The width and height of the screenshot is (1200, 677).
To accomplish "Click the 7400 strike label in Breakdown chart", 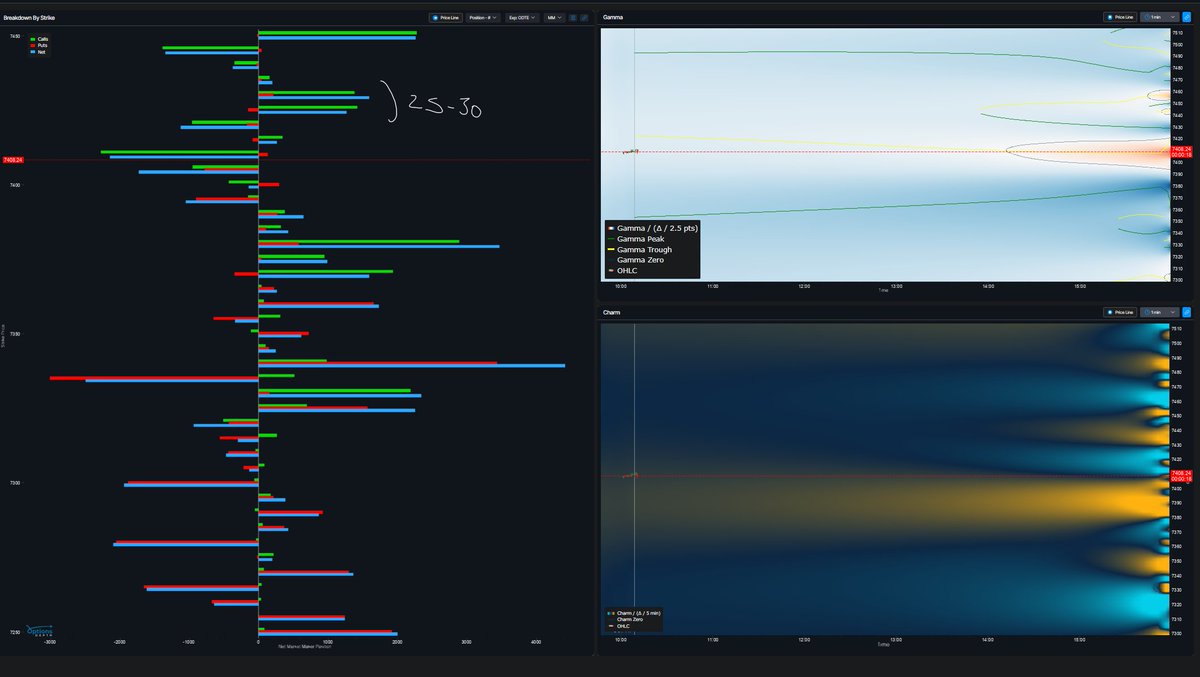I will [16, 186].
